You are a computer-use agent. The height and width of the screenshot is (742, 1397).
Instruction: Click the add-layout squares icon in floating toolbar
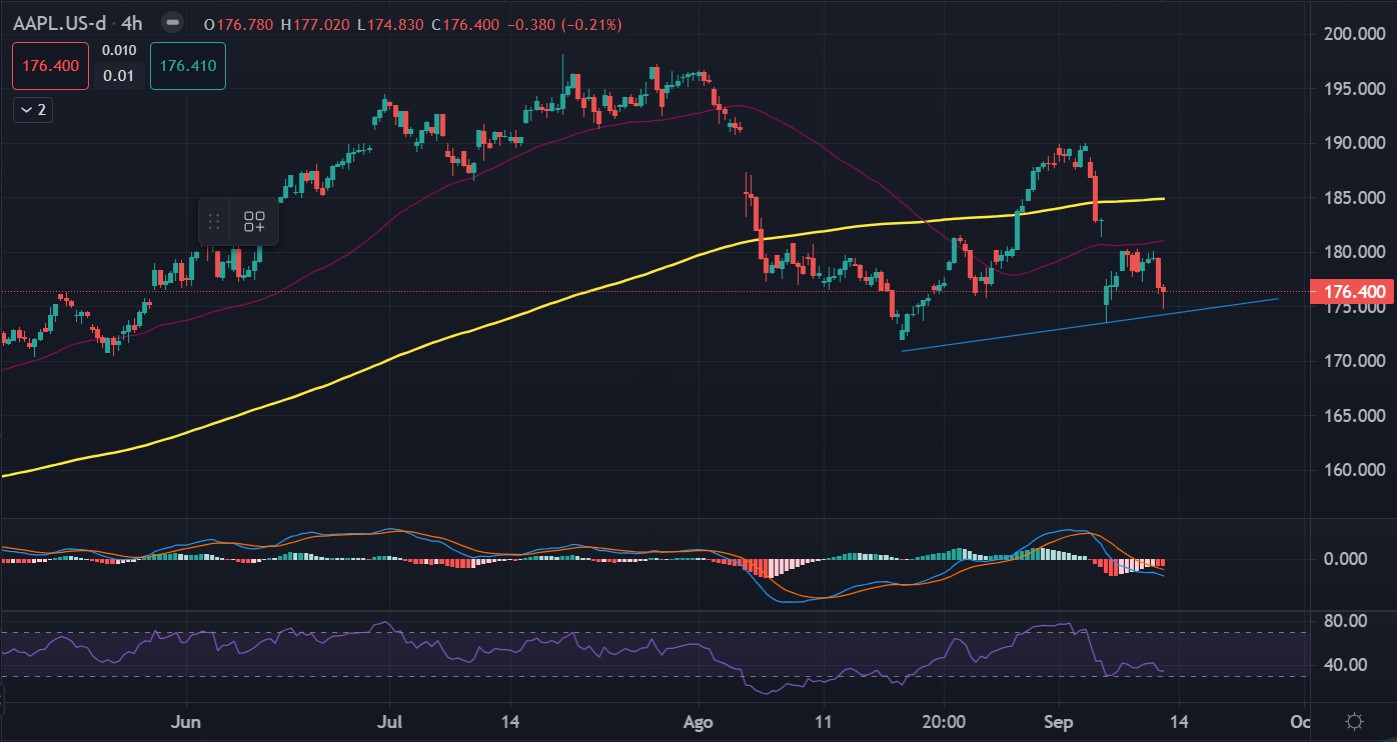click(254, 222)
